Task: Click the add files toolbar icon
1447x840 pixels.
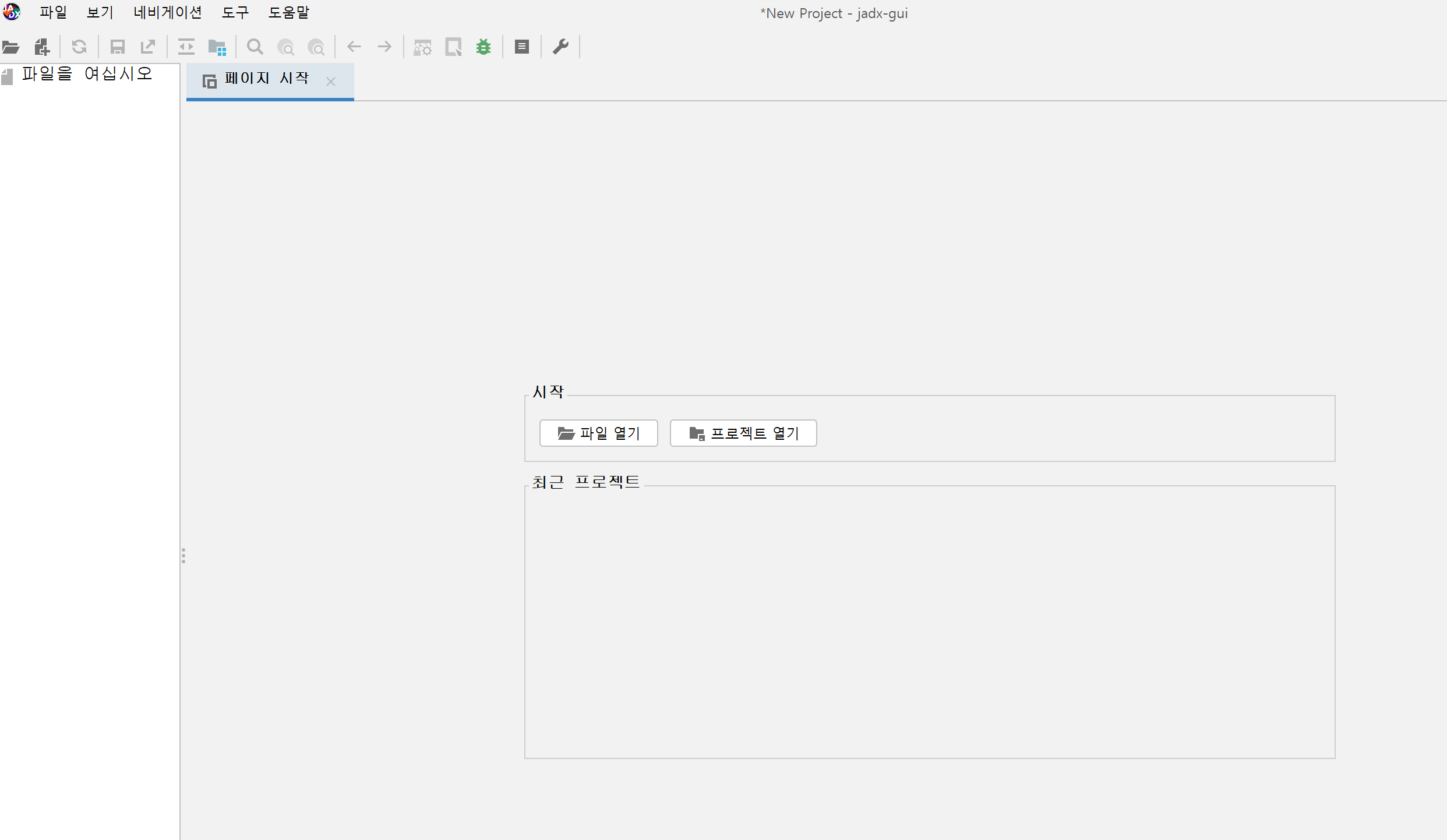Action: 42,47
